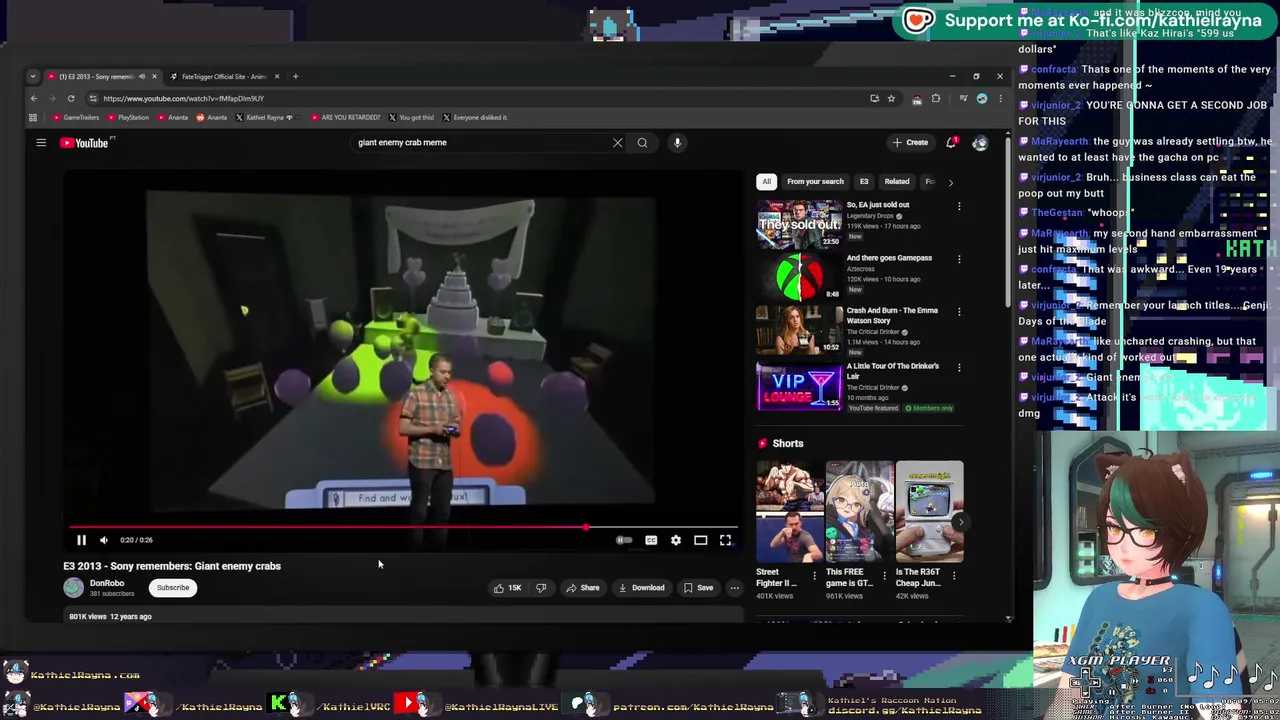This screenshot has width=1280, height=720.
Task: Close the E3 2013 browser tab
Action: (154, 77)
